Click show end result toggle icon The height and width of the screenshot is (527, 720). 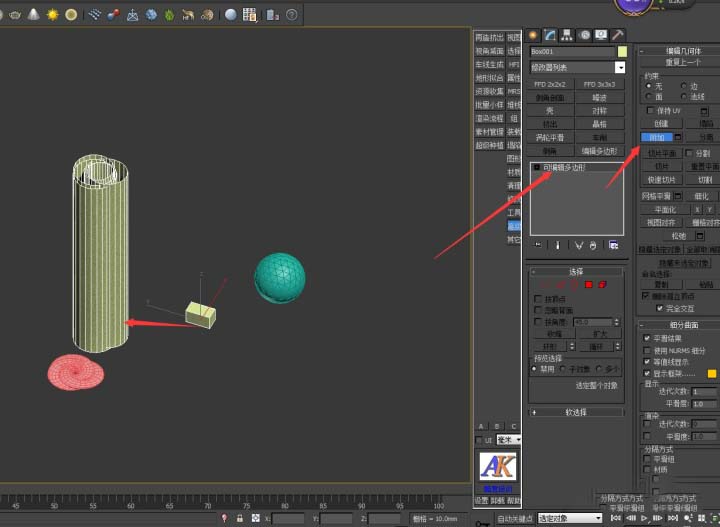[x=557, y=245]
